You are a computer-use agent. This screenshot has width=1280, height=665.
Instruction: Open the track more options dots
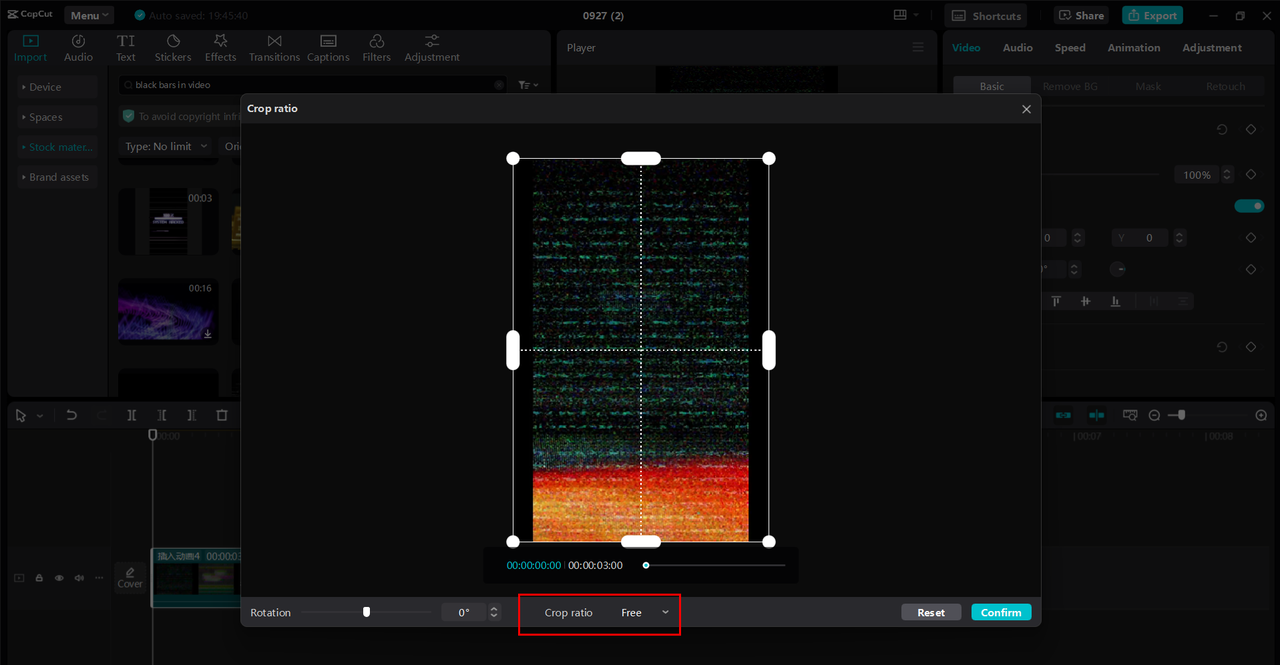(x=98, y=578)
